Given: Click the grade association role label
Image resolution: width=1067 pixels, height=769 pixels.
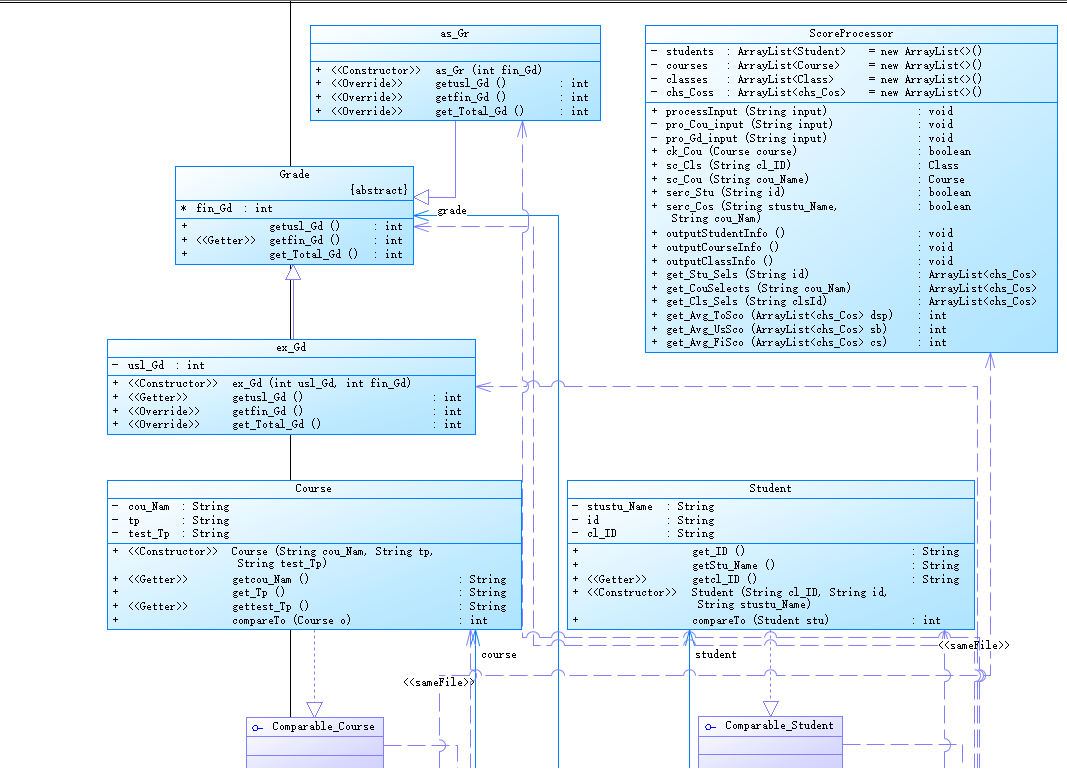Looking at the screenshot, I should 452,211.
